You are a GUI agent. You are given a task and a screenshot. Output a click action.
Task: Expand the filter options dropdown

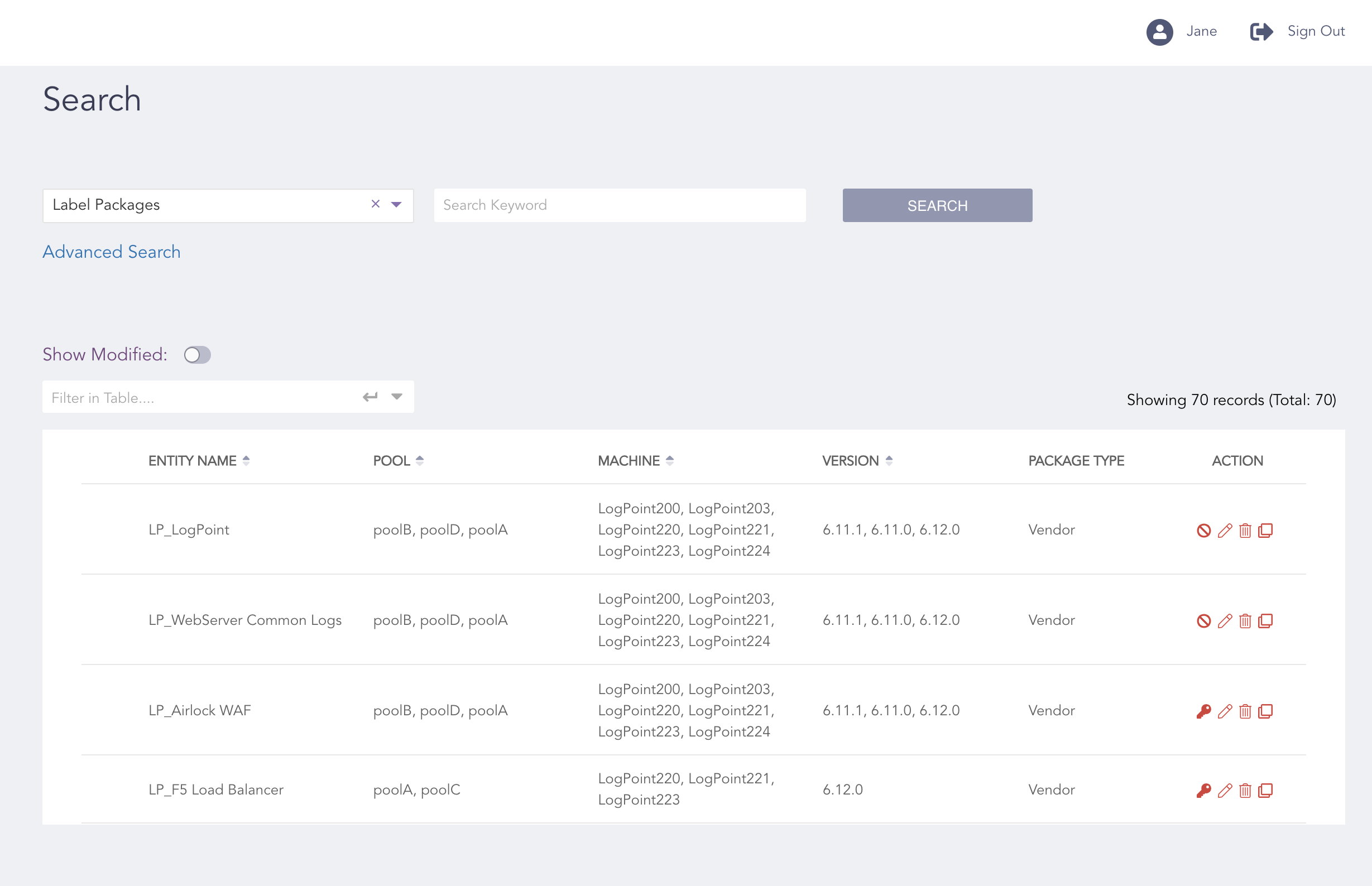click(396, 396)
